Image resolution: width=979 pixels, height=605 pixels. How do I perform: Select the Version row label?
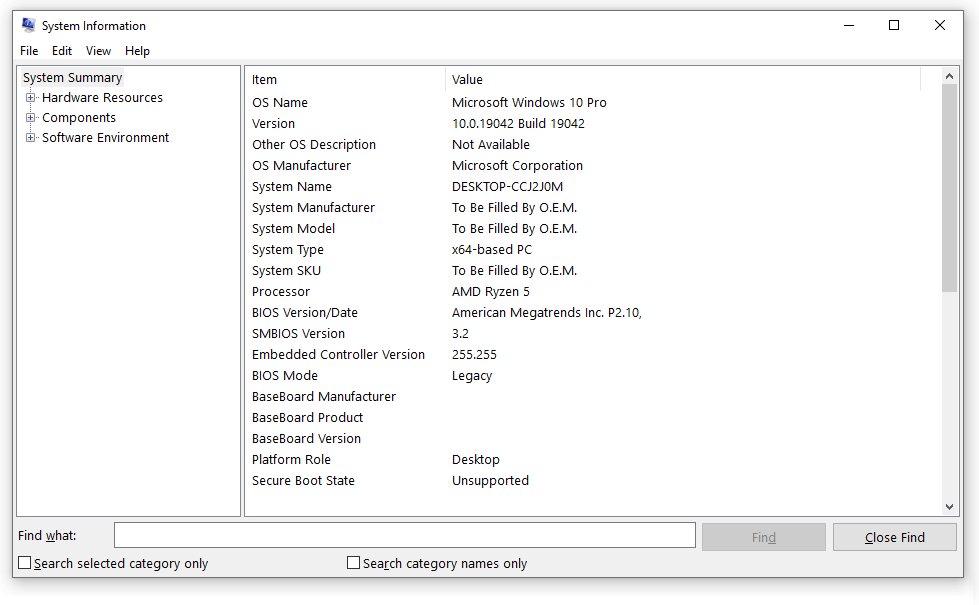point(273,124)
